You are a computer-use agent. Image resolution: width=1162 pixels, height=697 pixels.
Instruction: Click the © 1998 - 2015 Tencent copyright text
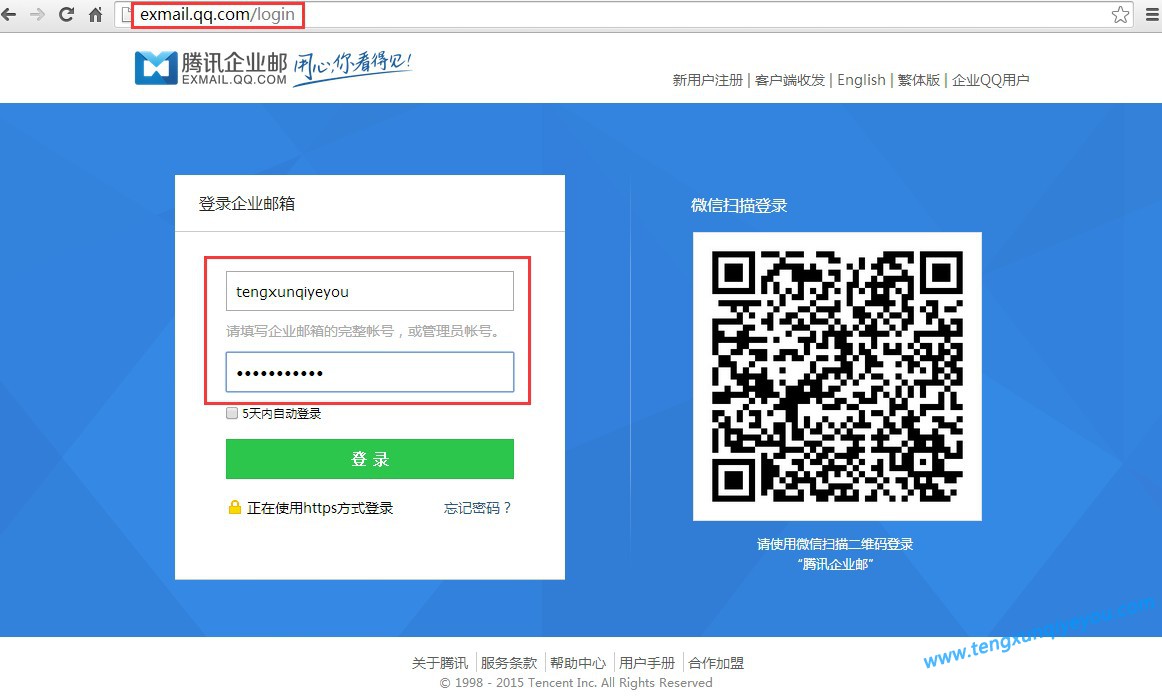pos(576,683)
